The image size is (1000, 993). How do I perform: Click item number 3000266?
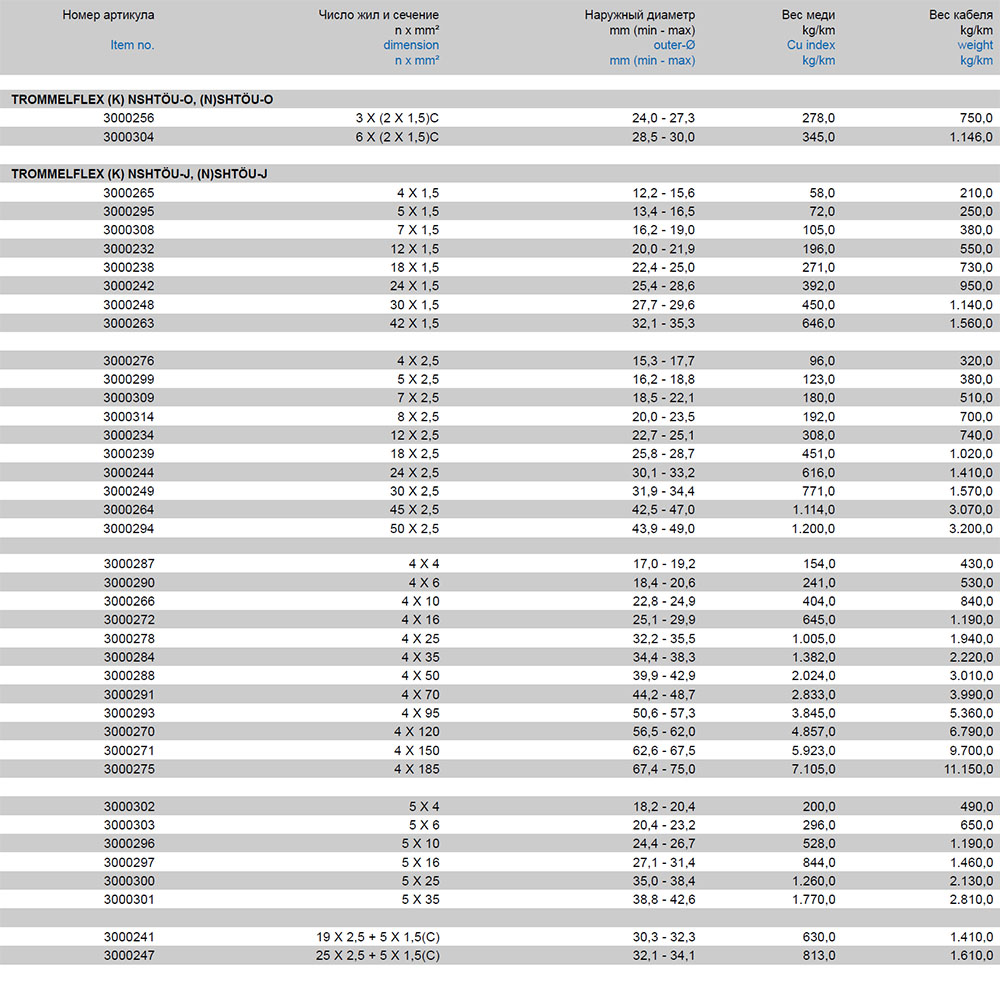point(129,601)
